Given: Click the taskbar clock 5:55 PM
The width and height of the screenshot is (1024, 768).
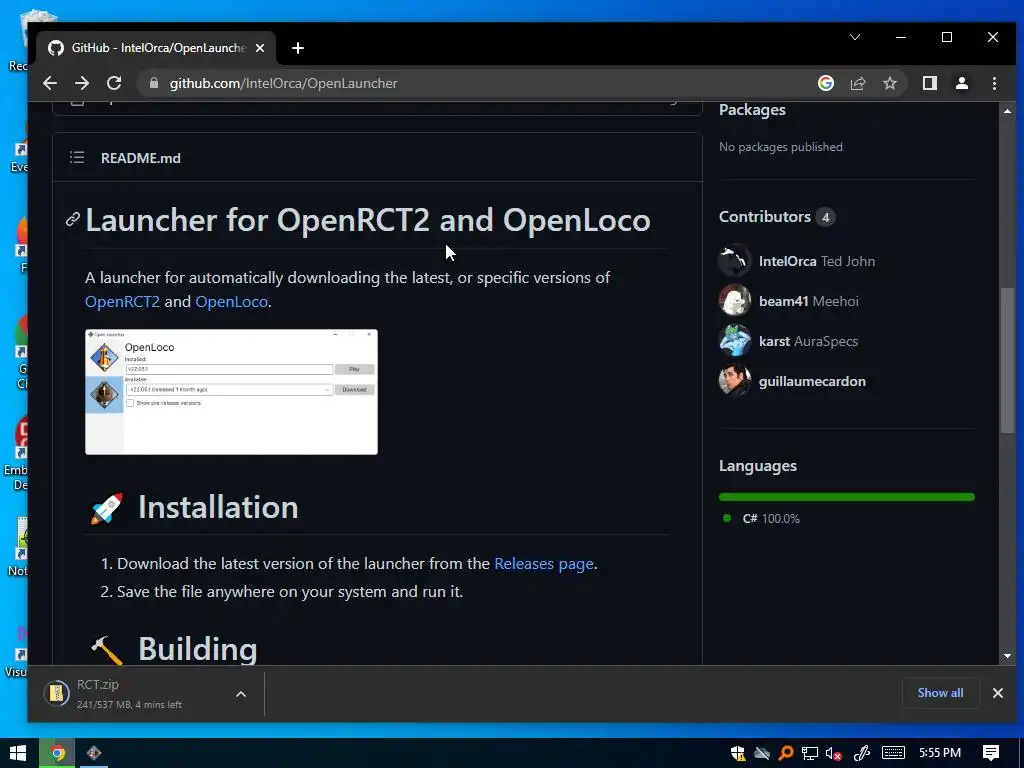Looking at the screenshot, I should click(940, 753).
